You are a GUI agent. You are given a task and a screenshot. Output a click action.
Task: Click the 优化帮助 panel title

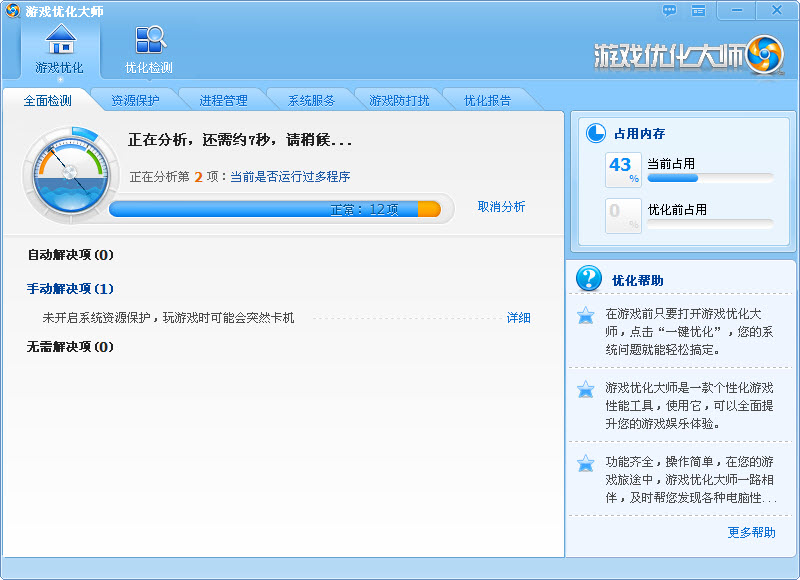(638, 281)
